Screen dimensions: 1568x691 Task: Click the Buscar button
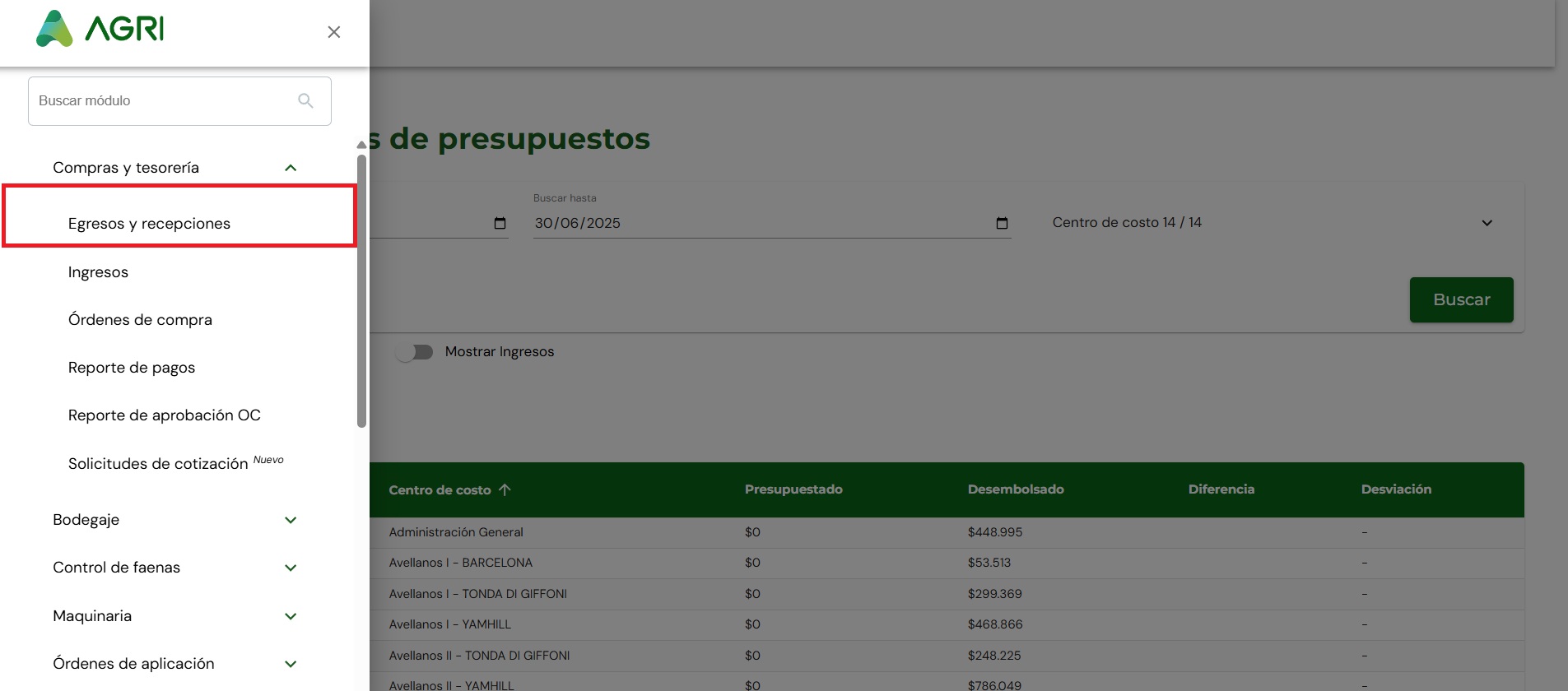[1461, 299]
